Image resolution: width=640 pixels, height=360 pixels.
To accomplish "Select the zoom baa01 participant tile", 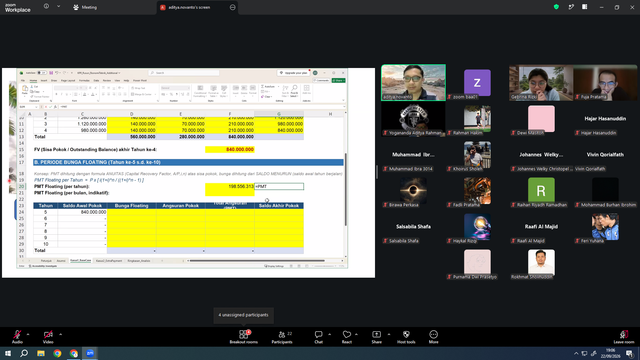I will coord(477,82).
